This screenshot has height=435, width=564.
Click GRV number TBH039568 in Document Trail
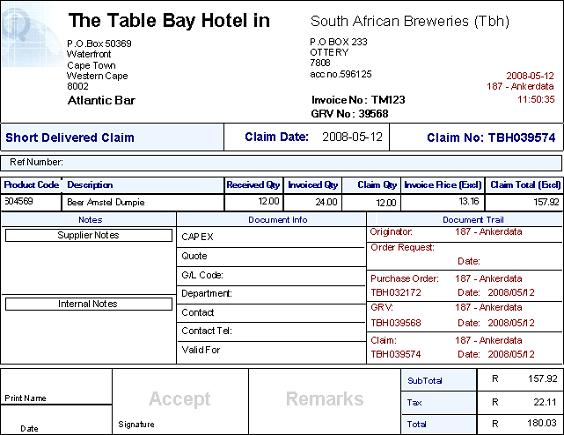pyautogui.click(x=396, y=323)
